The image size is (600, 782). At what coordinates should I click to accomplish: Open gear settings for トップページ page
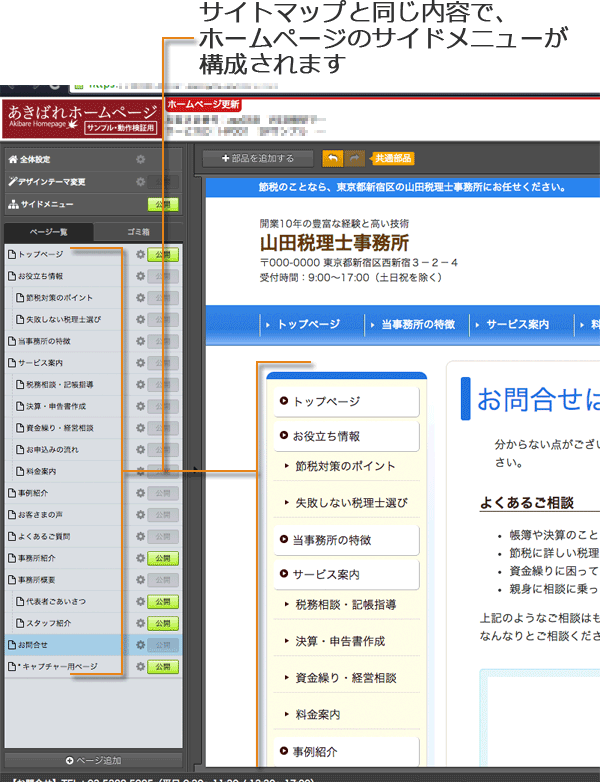pyautogui.click(x=140, y=255)
